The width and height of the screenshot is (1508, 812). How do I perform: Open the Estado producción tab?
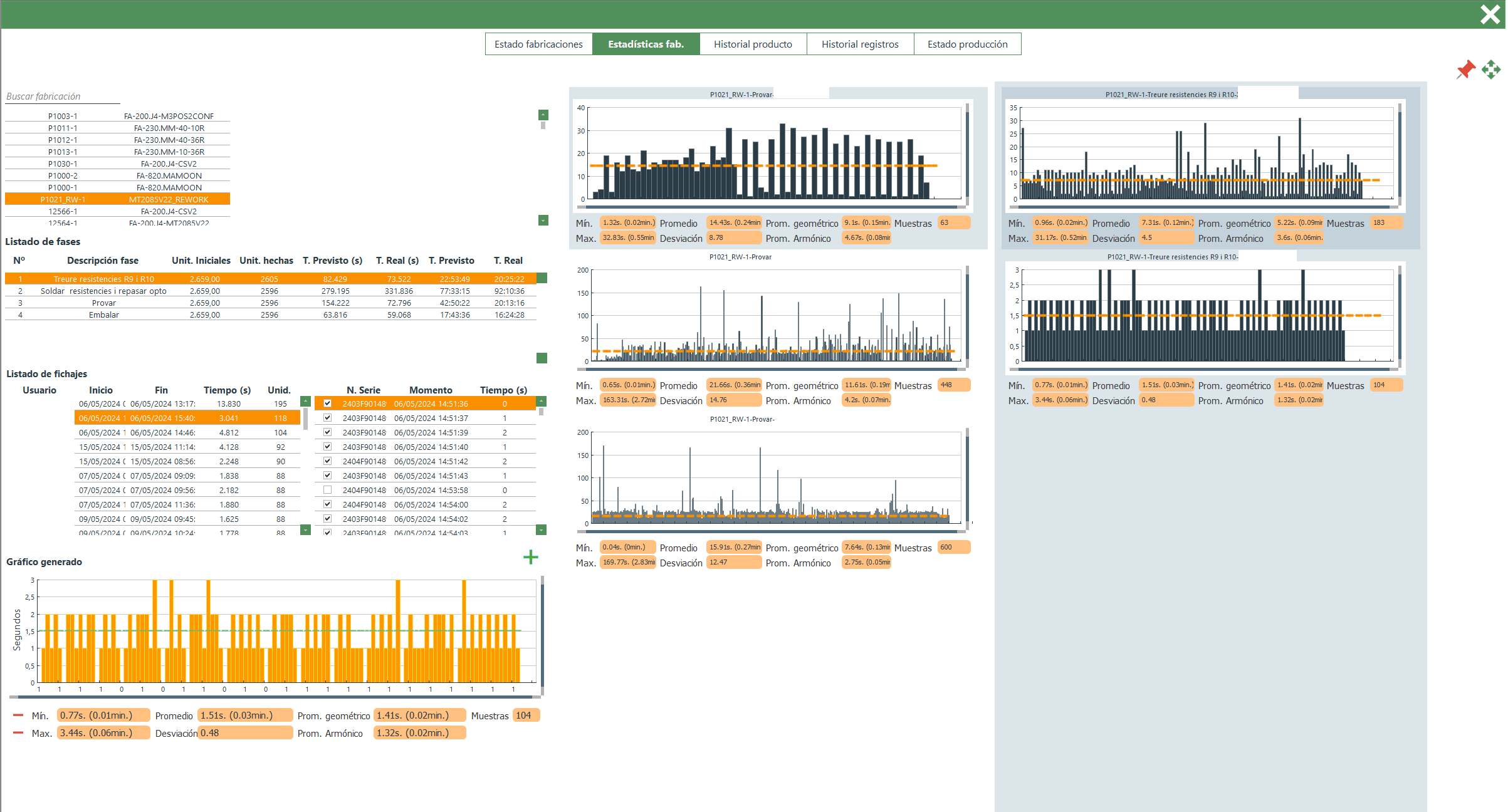point(967,44)
